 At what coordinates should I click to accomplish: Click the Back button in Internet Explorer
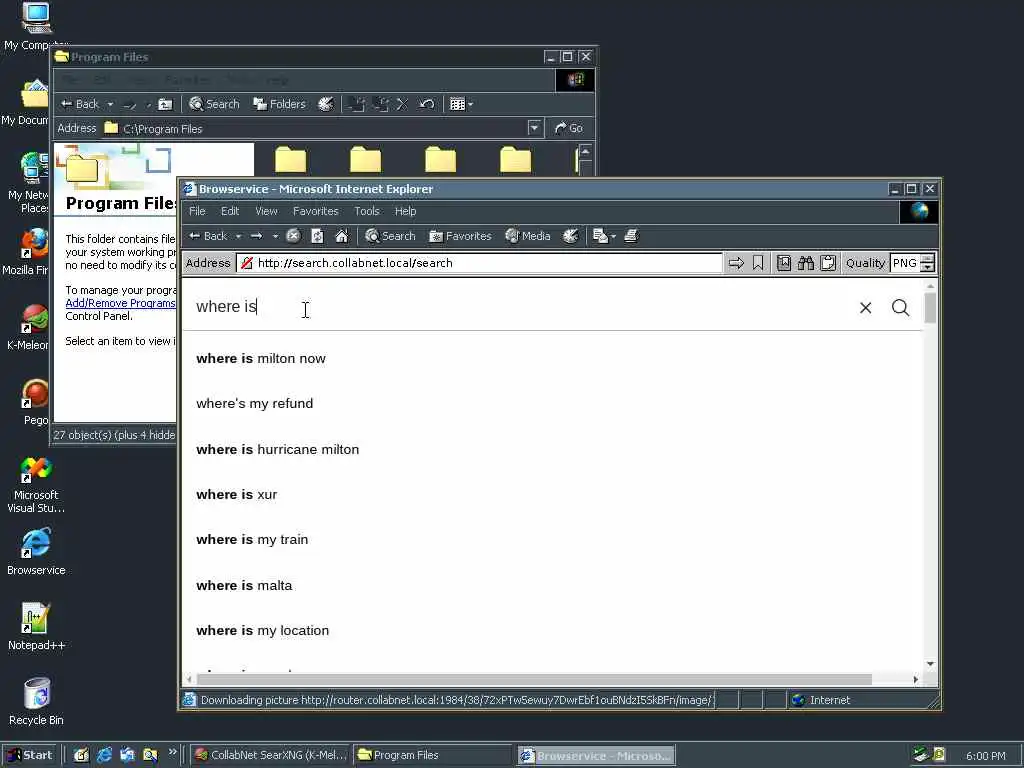tap(208, 236)
